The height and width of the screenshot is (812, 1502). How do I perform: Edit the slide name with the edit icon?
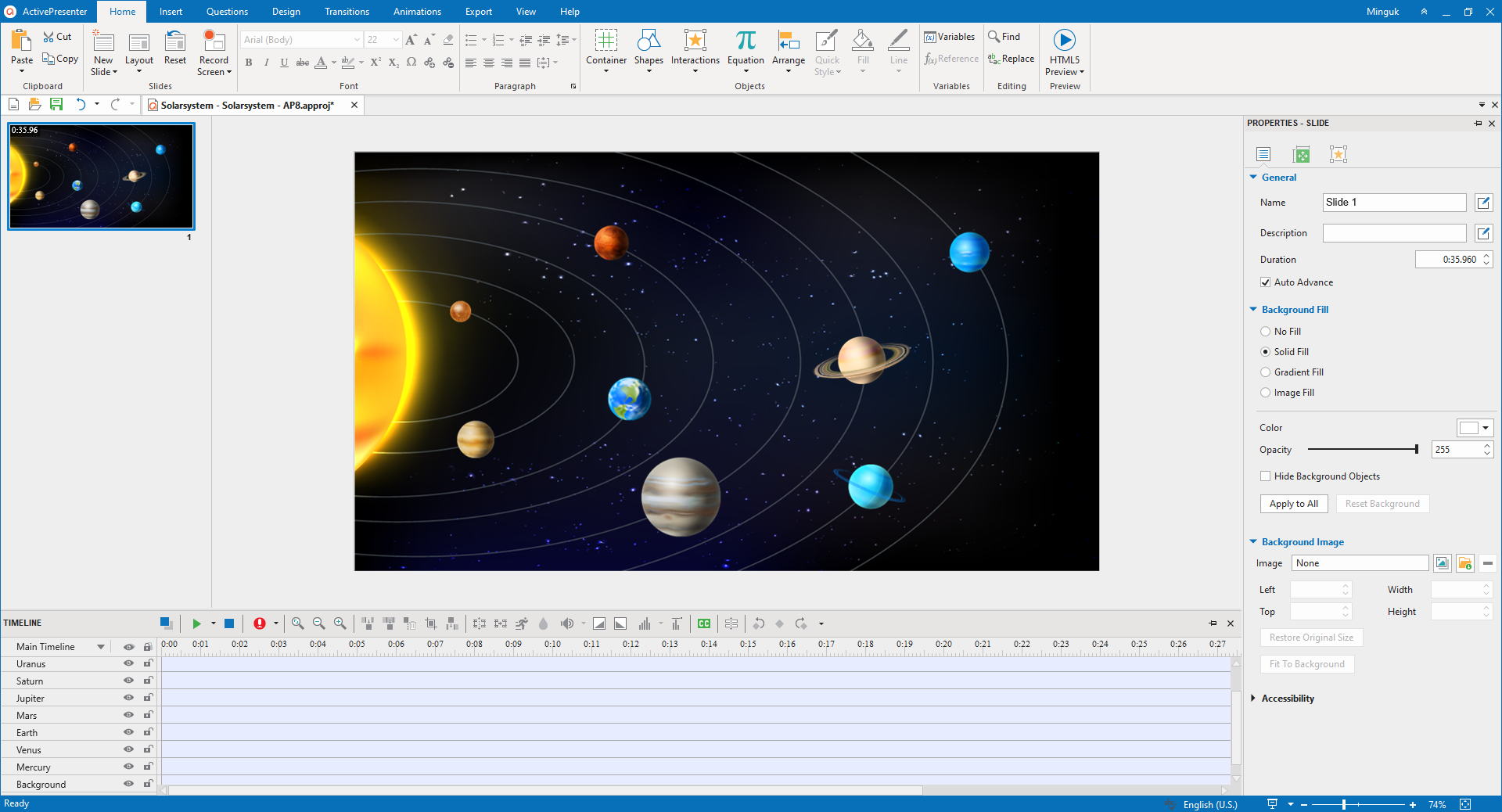pyautogui.click(x=1483, y=203)
